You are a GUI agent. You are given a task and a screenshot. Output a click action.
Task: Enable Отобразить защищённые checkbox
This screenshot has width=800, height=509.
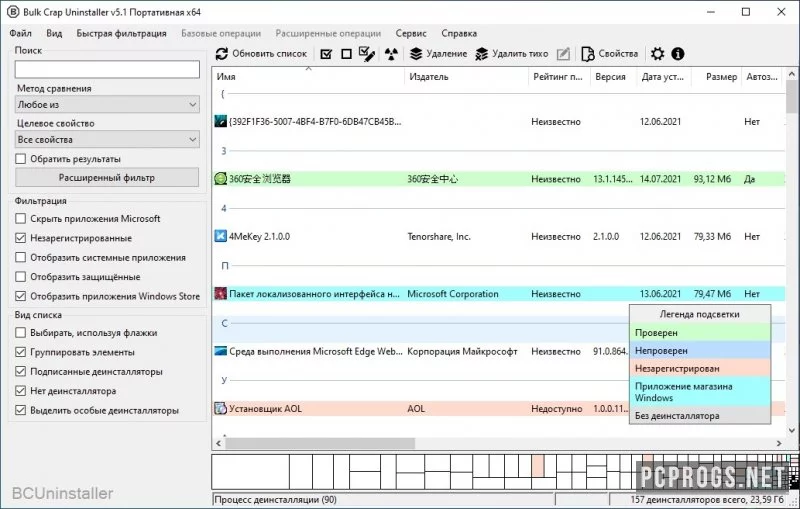point(20,276)
